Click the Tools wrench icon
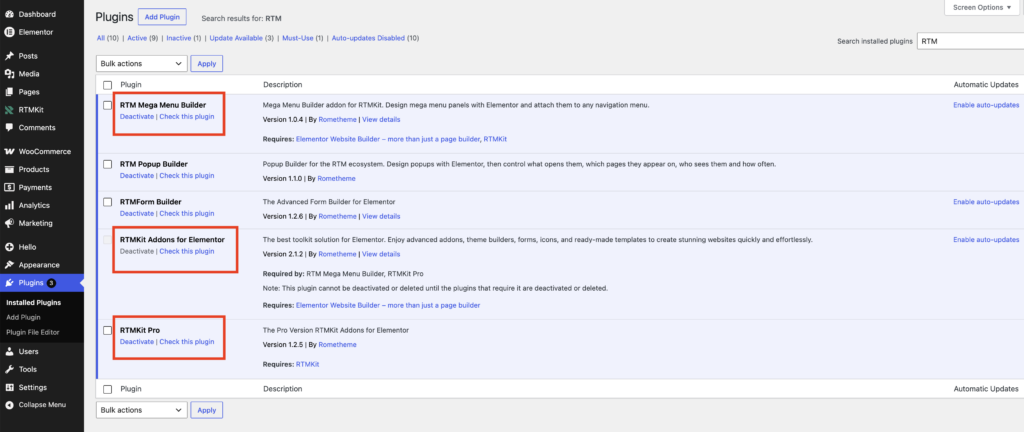Screen dimensions: 1024x432 9,369
